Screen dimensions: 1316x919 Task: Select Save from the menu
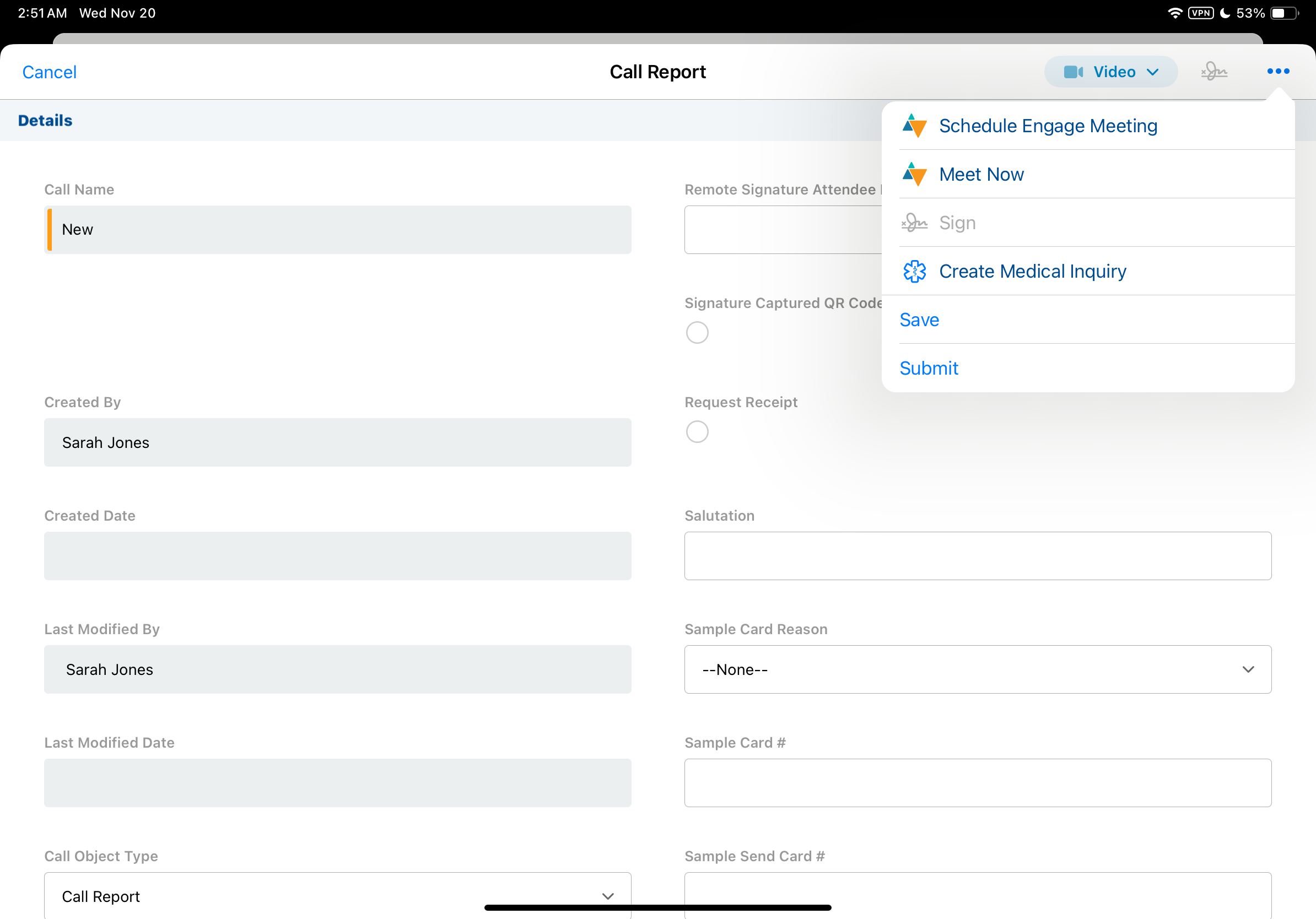click(x=919, y=320)
